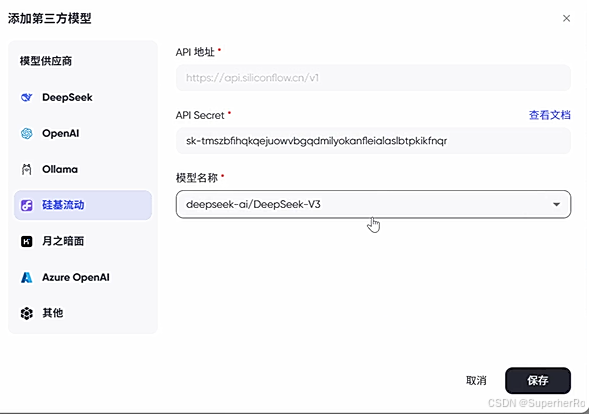The width and height of the screenshot is (589, 414).
Task: Pick 月之暗面 in the provider list
Action: [83, 241]
